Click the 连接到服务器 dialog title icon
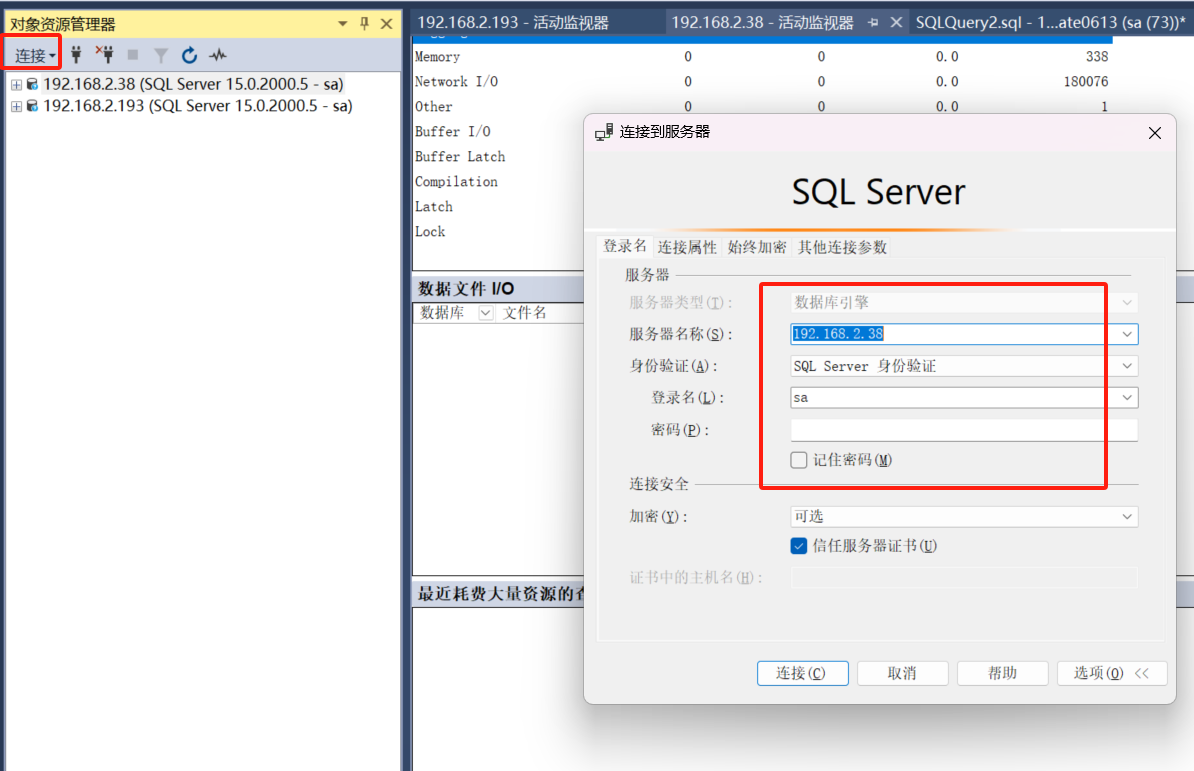 (x=604, y=132)
